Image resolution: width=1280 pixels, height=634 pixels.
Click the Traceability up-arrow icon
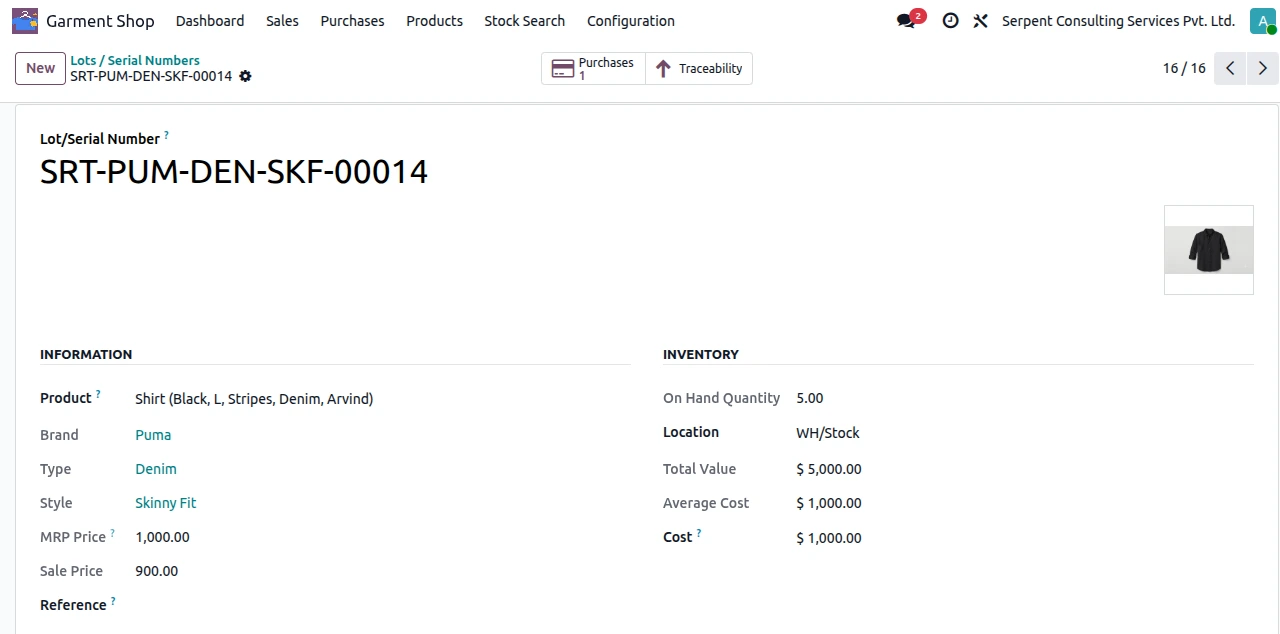pyautogui.click(x=662, y=69)
